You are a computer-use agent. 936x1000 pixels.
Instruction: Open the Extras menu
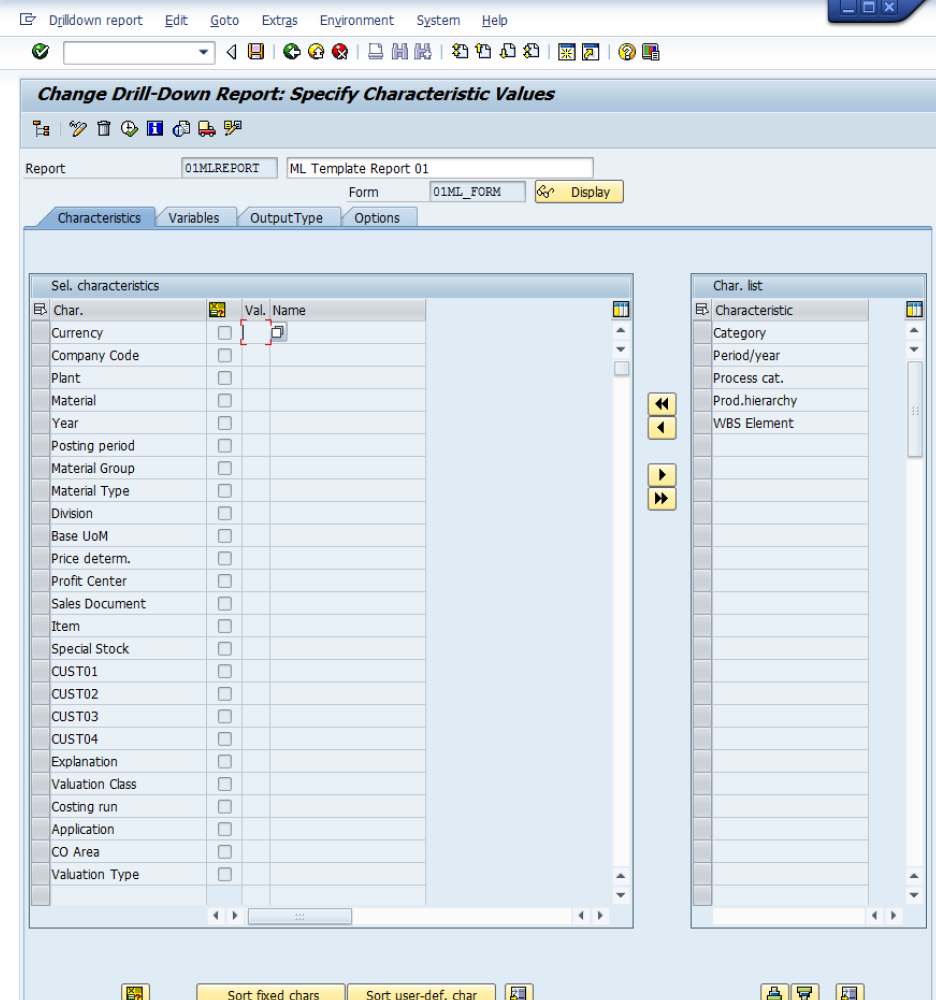pos(279,20)
